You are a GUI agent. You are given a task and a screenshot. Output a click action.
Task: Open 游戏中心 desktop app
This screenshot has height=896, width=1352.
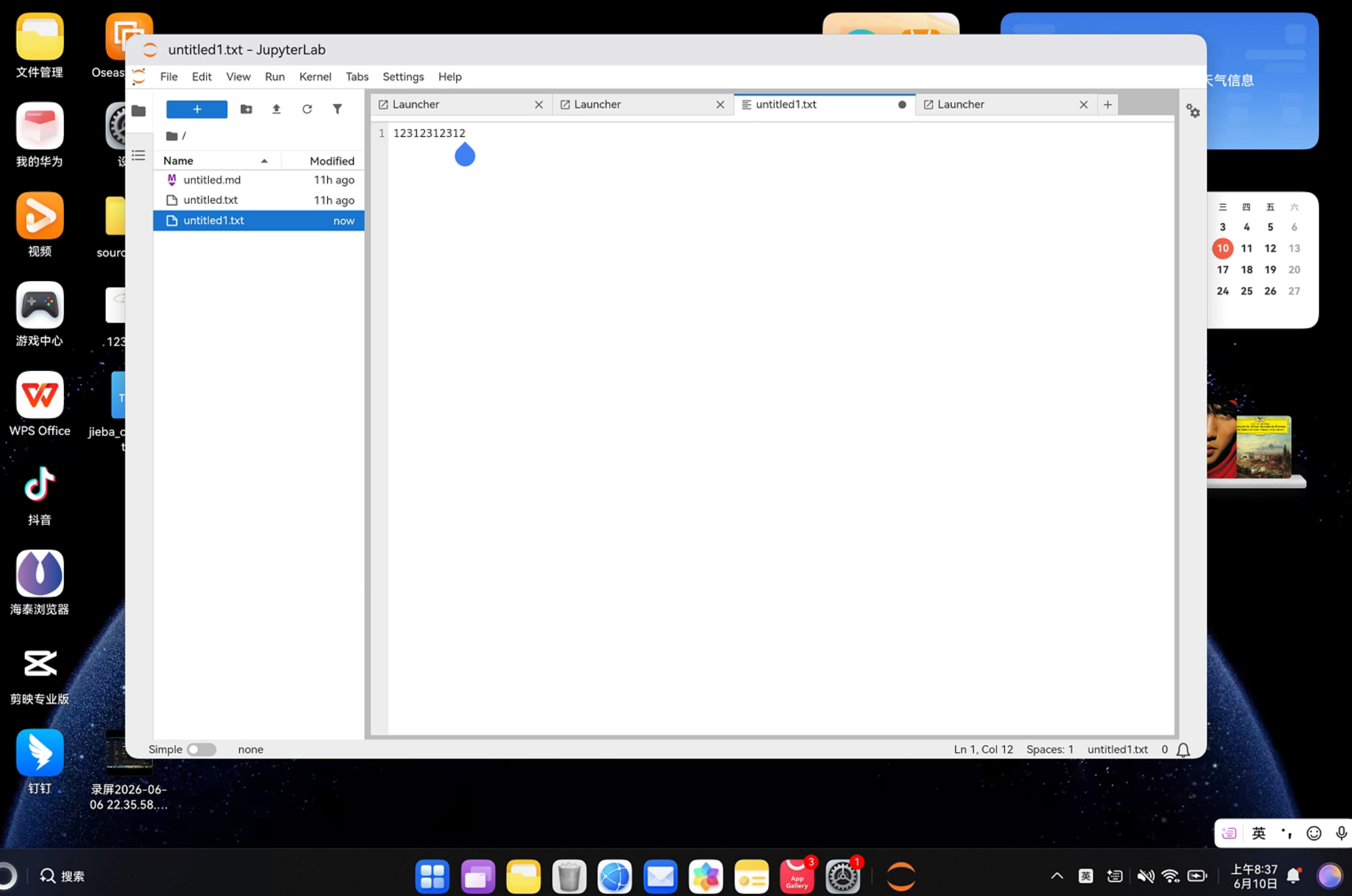coord(39,314)
